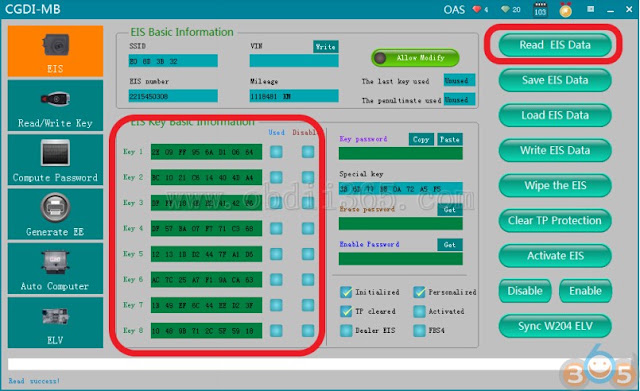This screenshot has height=391, width=640.
Task: Check the Dealer EIS checkbox
Action: click(346, 331)
